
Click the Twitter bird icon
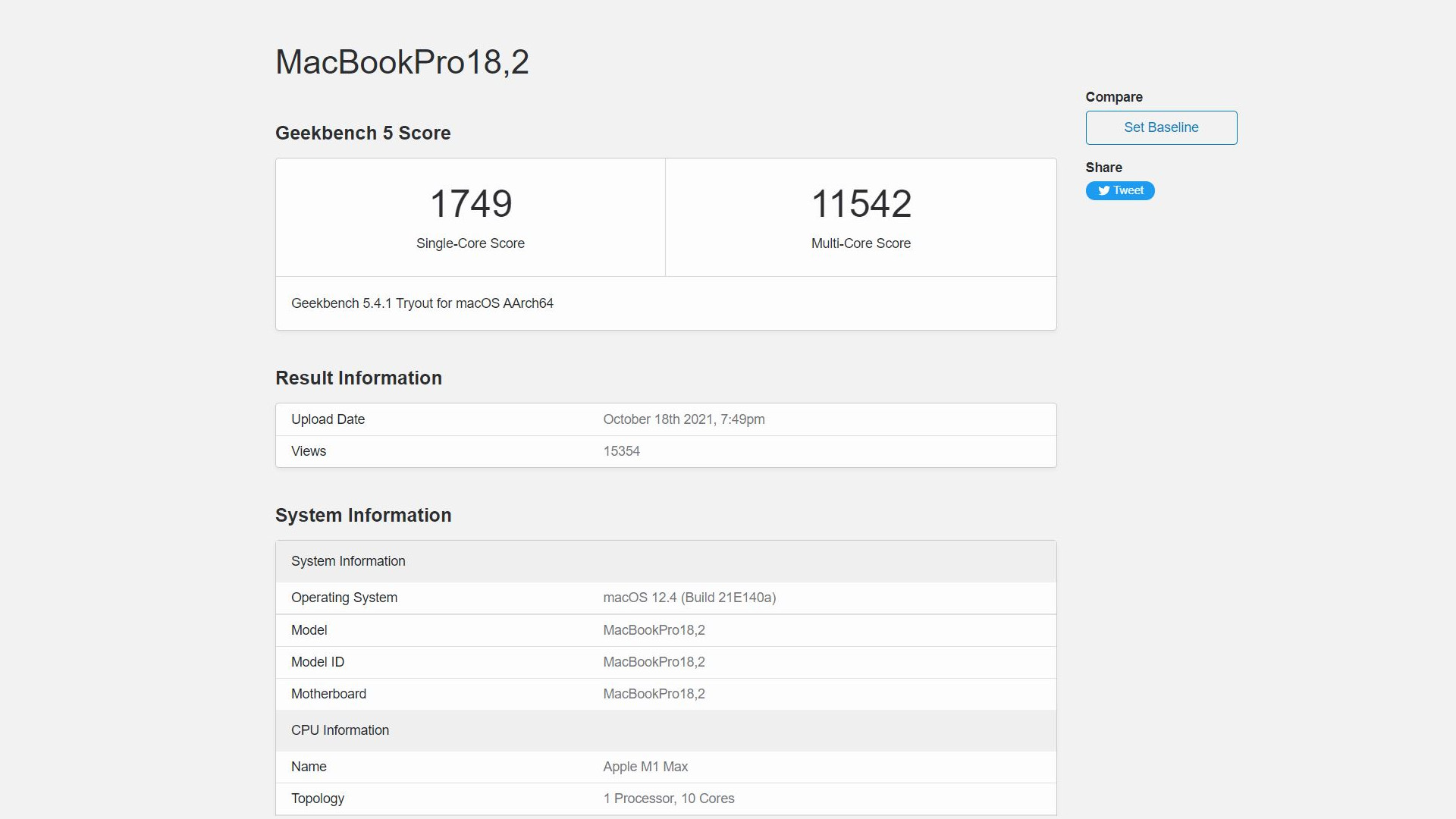pos(1104,191)
